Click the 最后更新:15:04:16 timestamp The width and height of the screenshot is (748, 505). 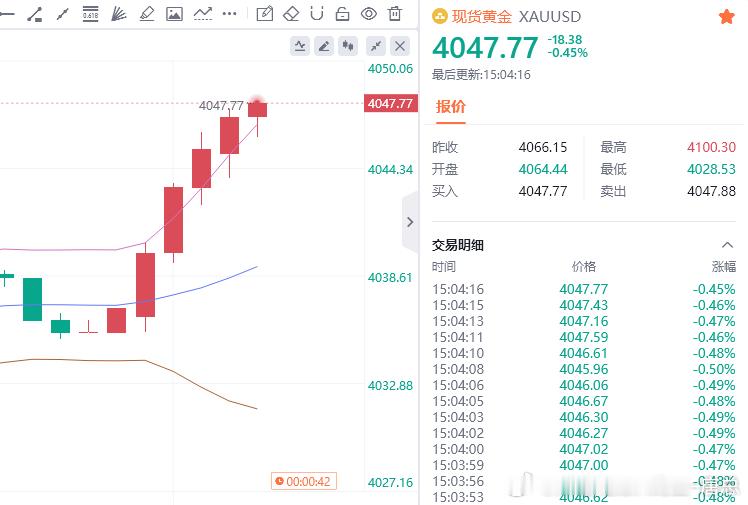[x=481, y=75]
